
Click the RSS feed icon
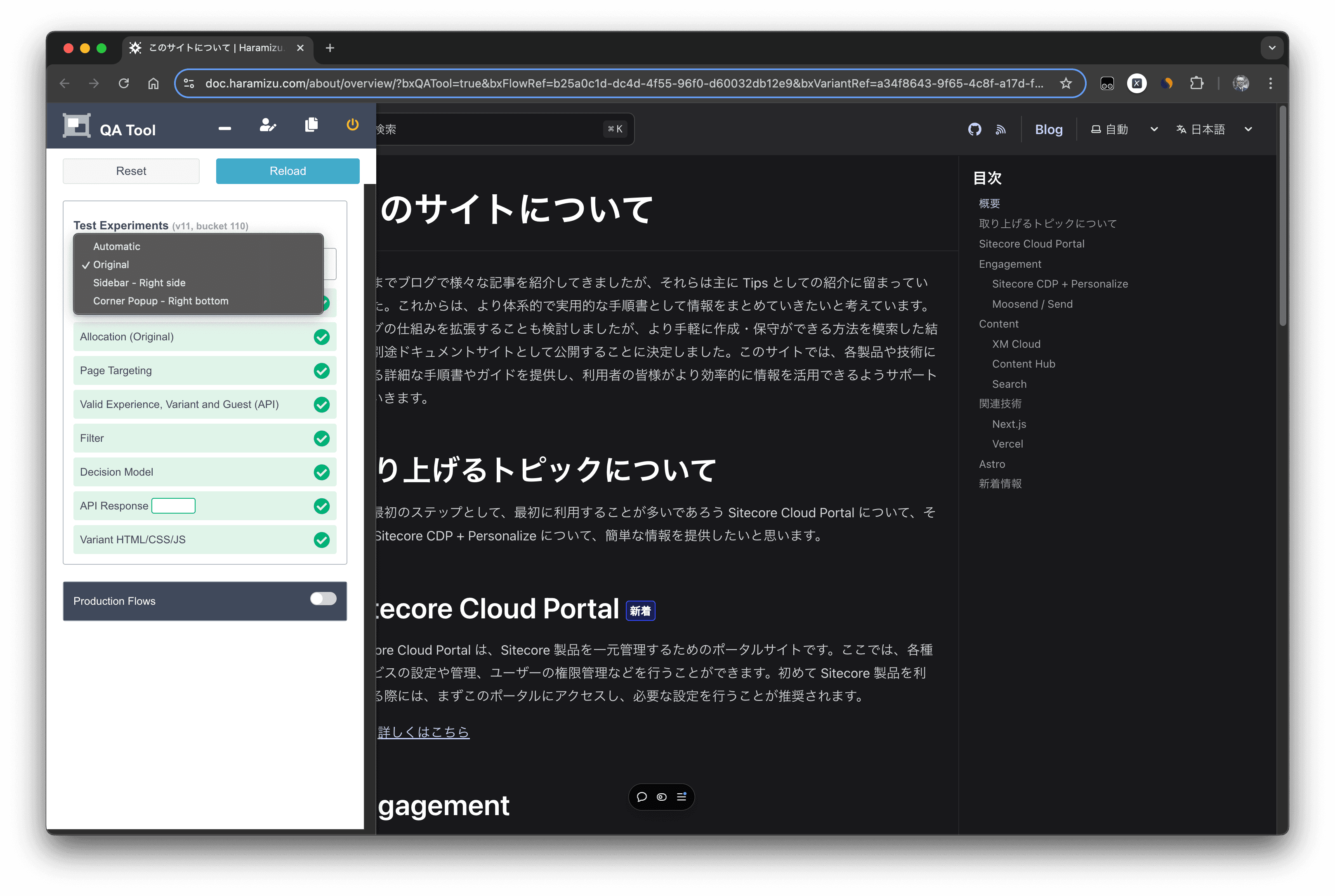(x=1001, y=130)
